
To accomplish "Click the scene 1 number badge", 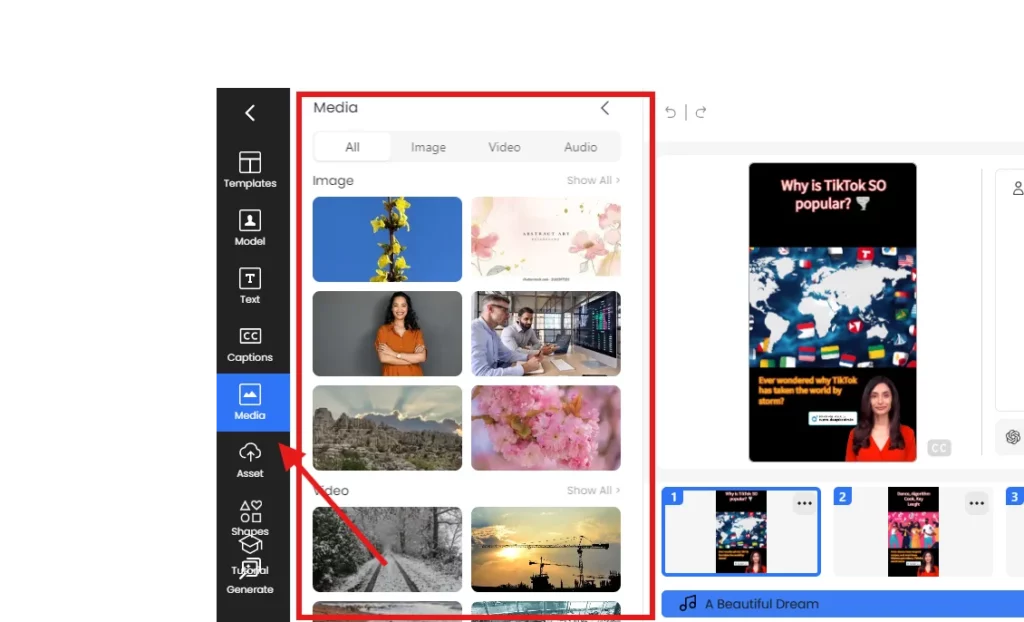I will (674, 497).
